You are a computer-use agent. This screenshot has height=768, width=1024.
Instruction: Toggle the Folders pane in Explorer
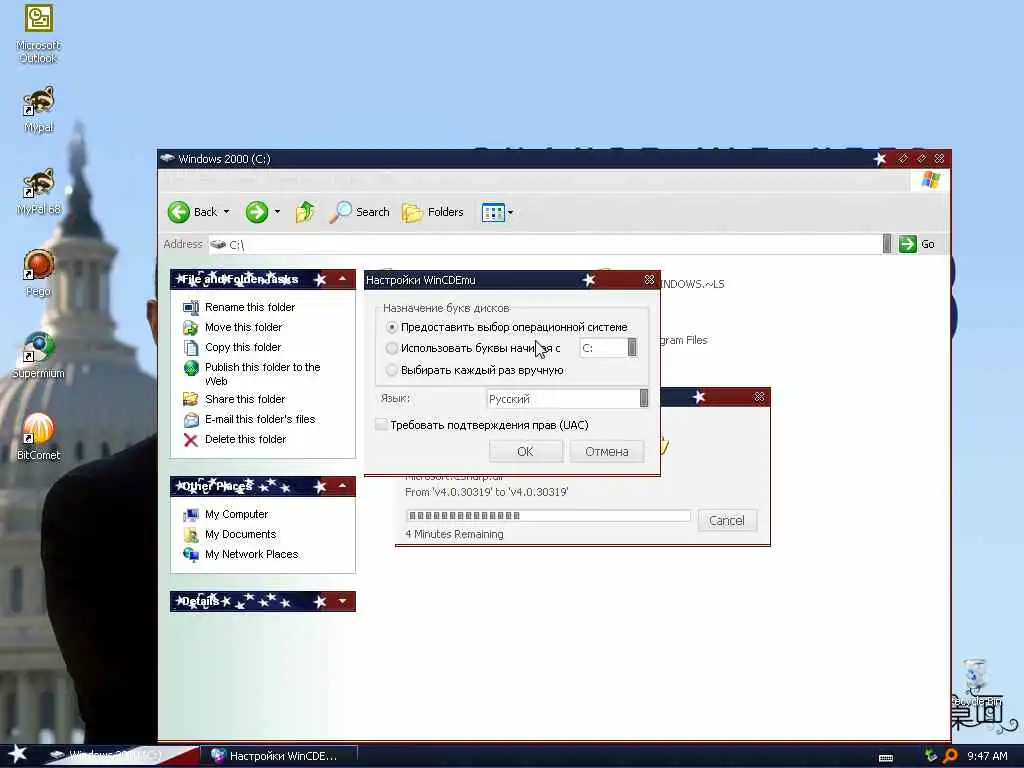coord(432,212)
